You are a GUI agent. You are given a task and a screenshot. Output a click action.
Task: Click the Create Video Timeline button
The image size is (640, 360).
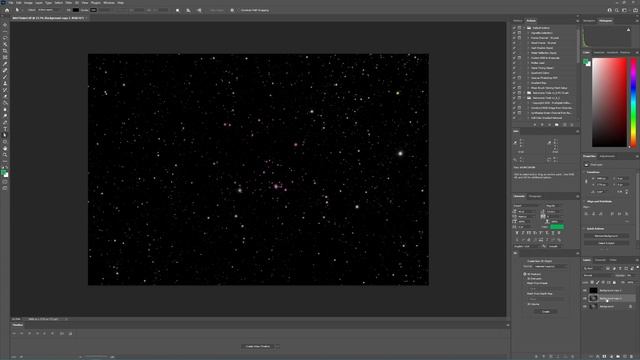(x=258, y=346)
